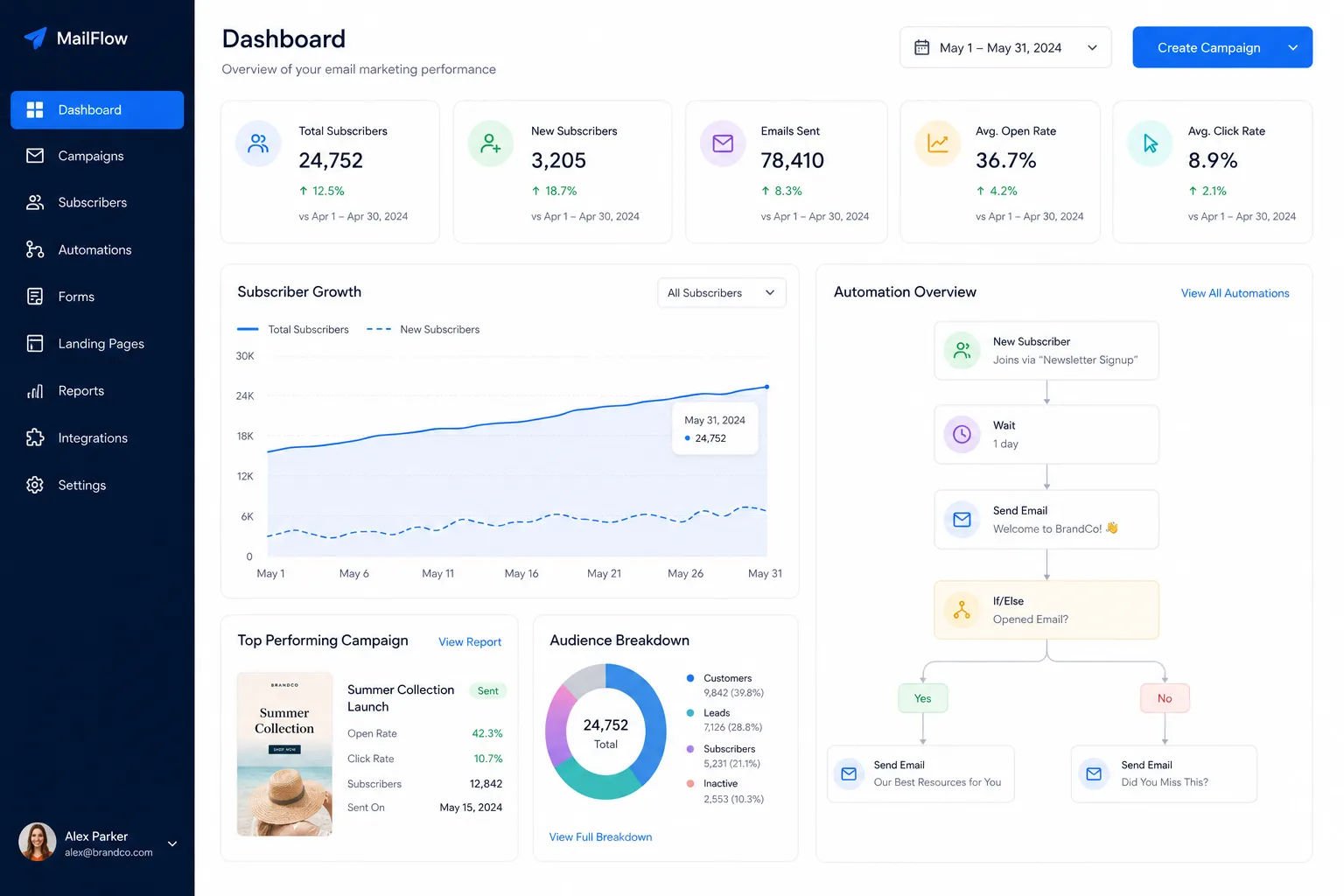Click the Forms document icon in sidebar
Viewport: 1344px width, 896px height.
[35, 297]
